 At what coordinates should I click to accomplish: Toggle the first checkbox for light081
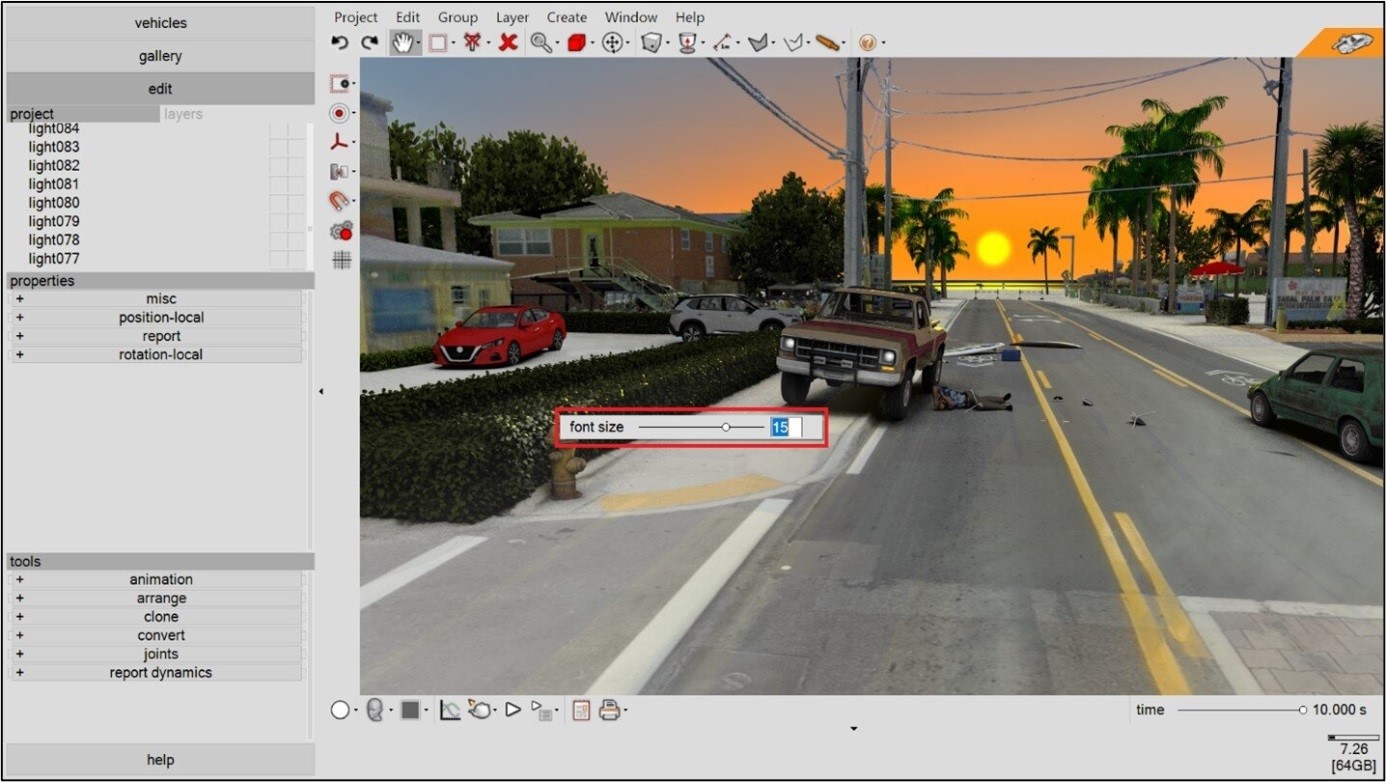coord(278,184)
